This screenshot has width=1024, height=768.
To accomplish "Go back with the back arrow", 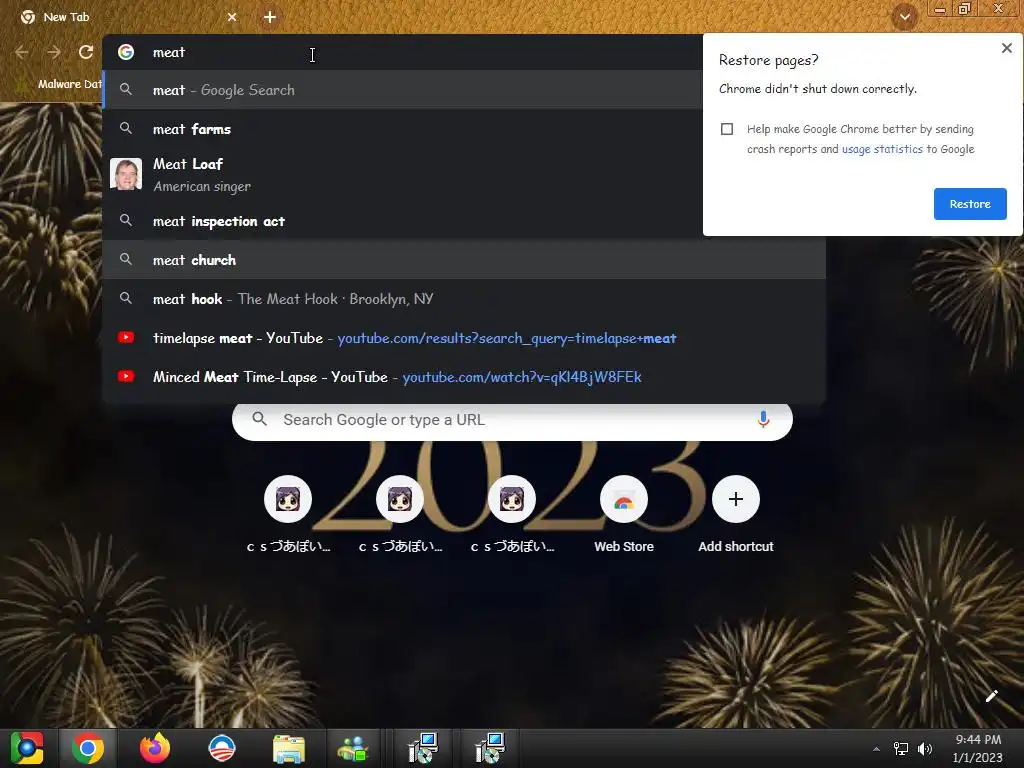I will (22, 52).
